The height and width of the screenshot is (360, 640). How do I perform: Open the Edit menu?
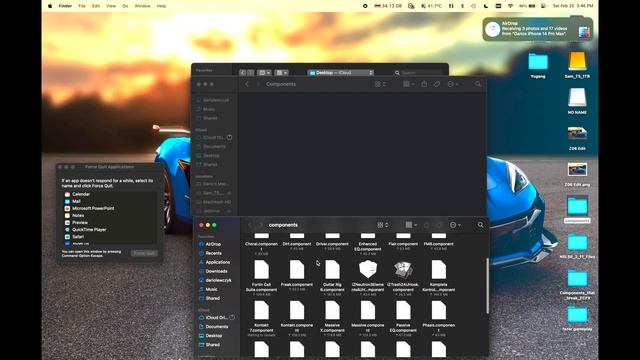(96, 6)
